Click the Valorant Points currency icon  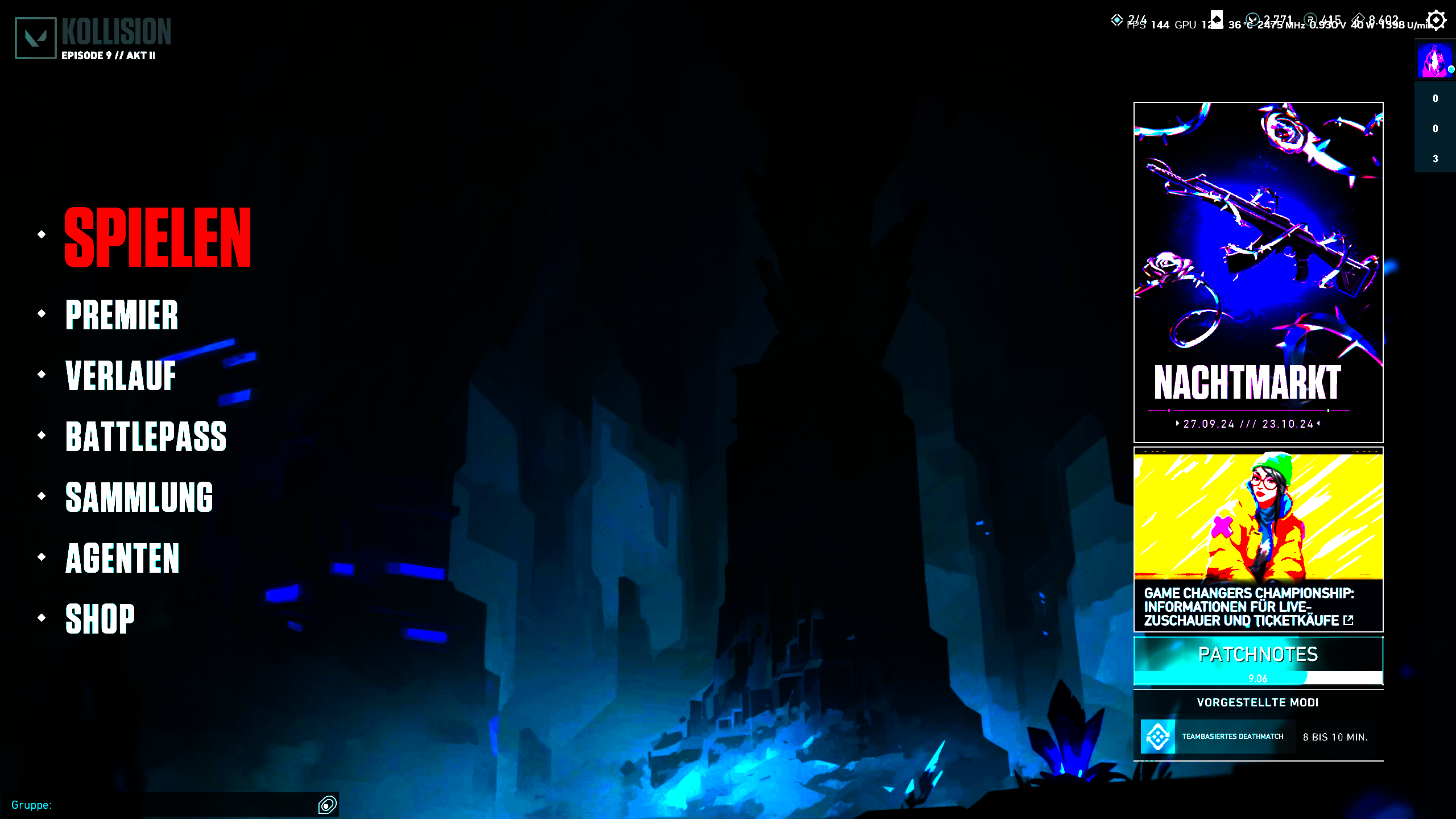pyautogui.click(x=1252, y=20)
